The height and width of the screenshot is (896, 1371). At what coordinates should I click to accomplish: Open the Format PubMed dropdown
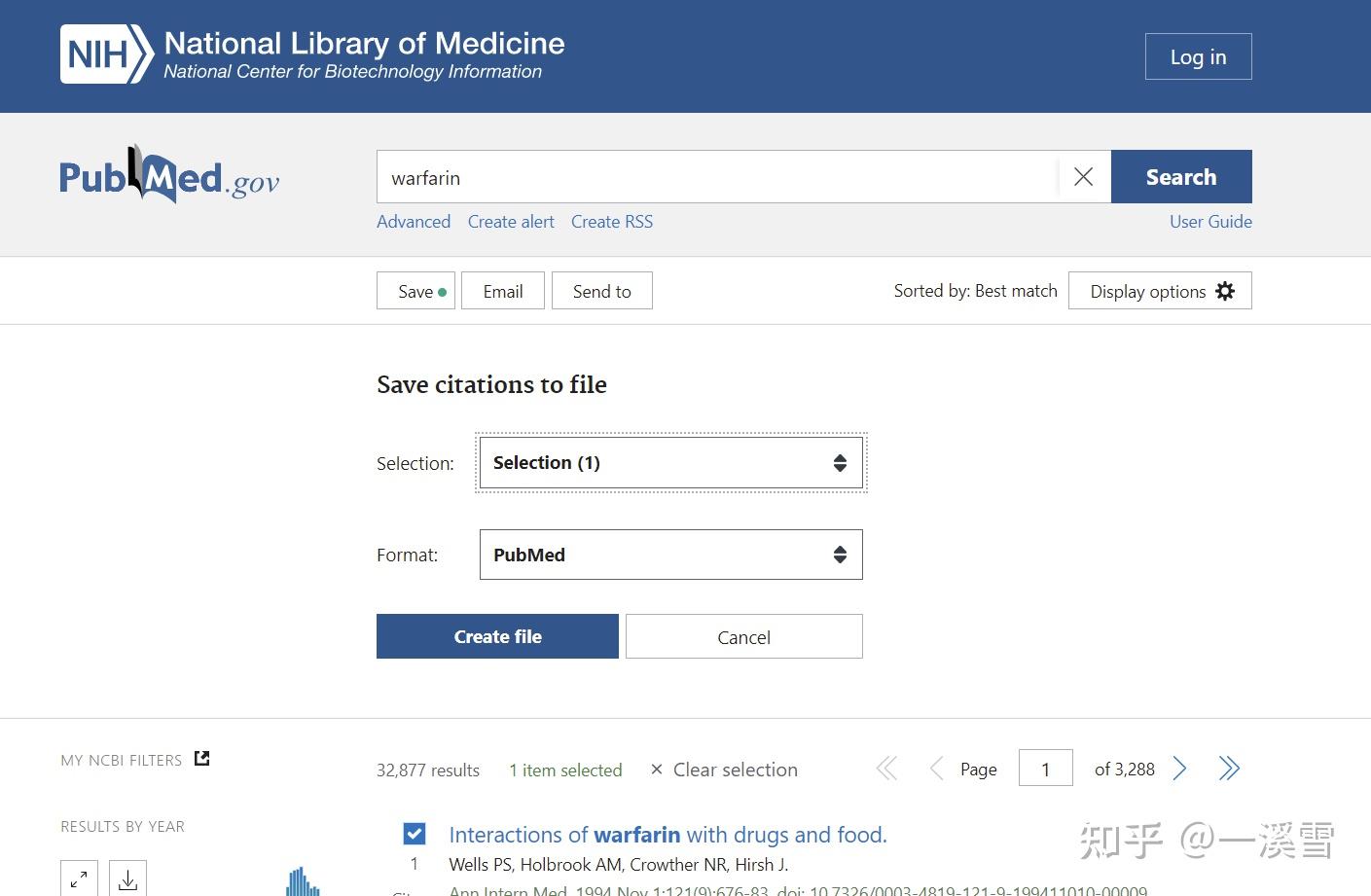pyautogui.click(x=671, y=555)
